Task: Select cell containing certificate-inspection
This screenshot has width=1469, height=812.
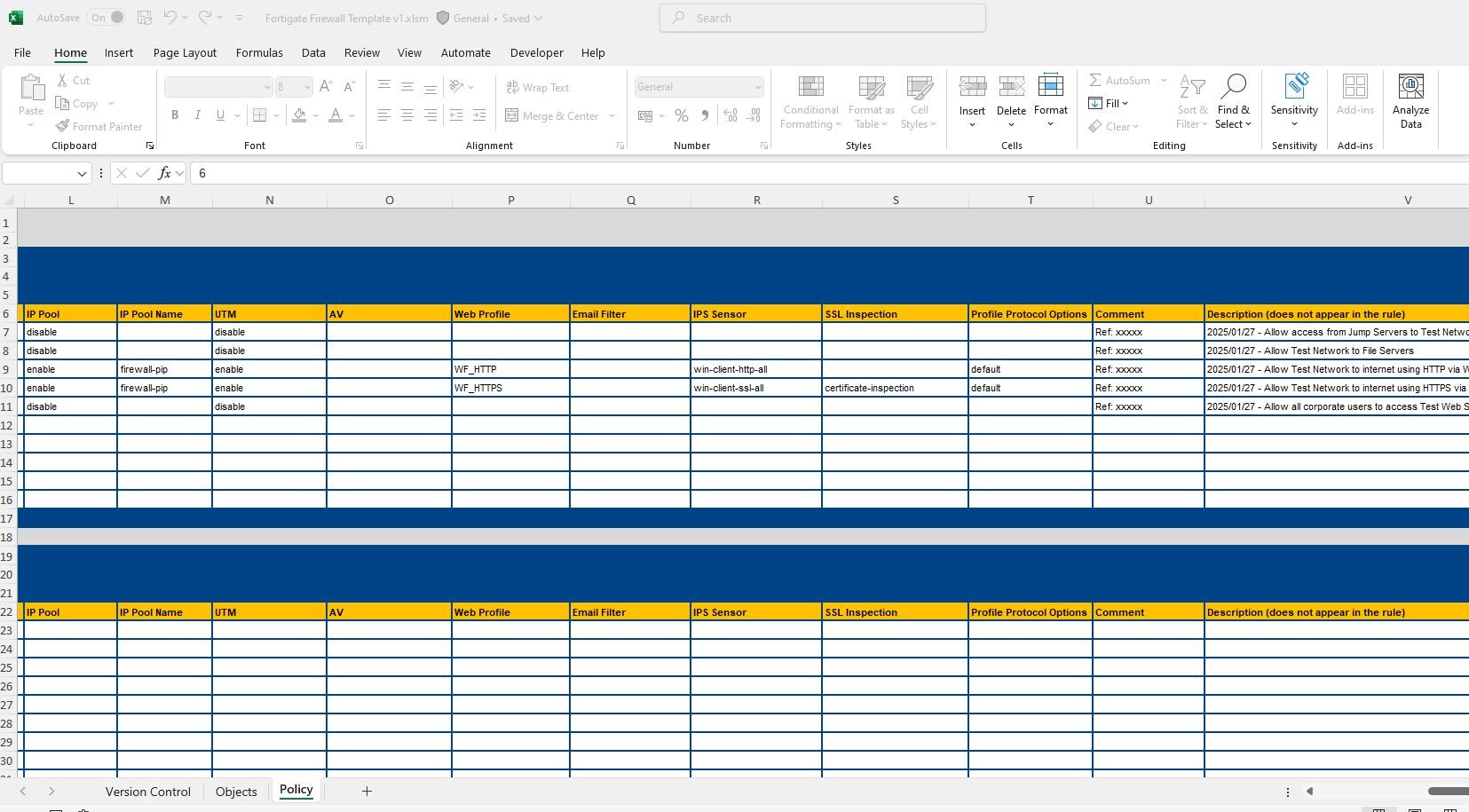Action: (x=895, y=388)
